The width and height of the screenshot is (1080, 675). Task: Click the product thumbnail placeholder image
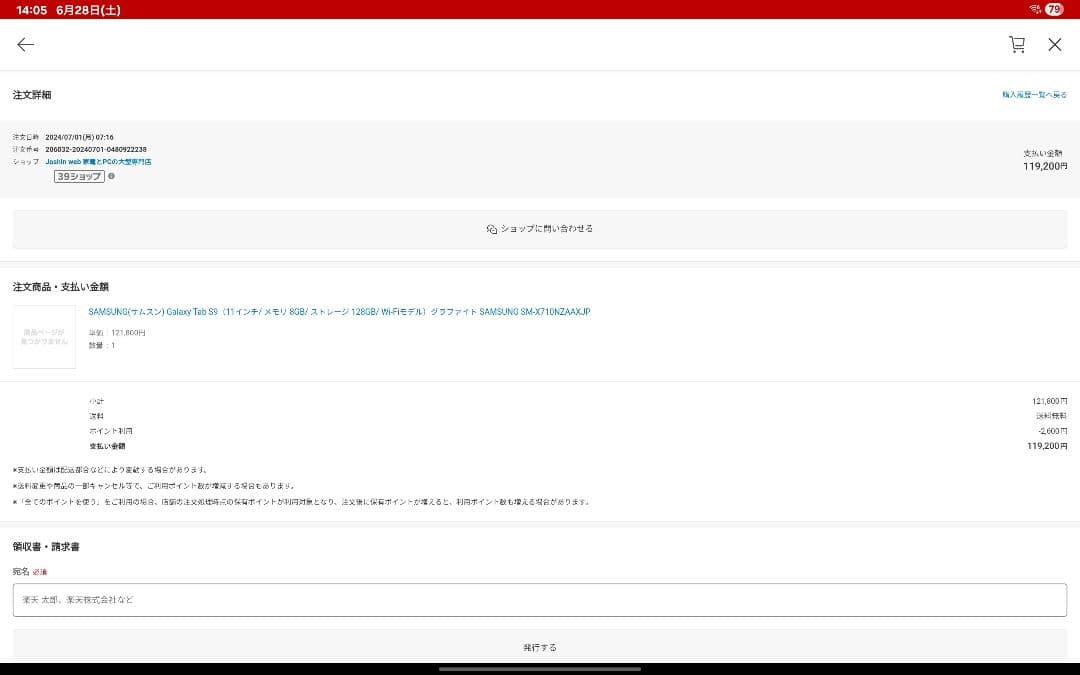click(44, 337)
